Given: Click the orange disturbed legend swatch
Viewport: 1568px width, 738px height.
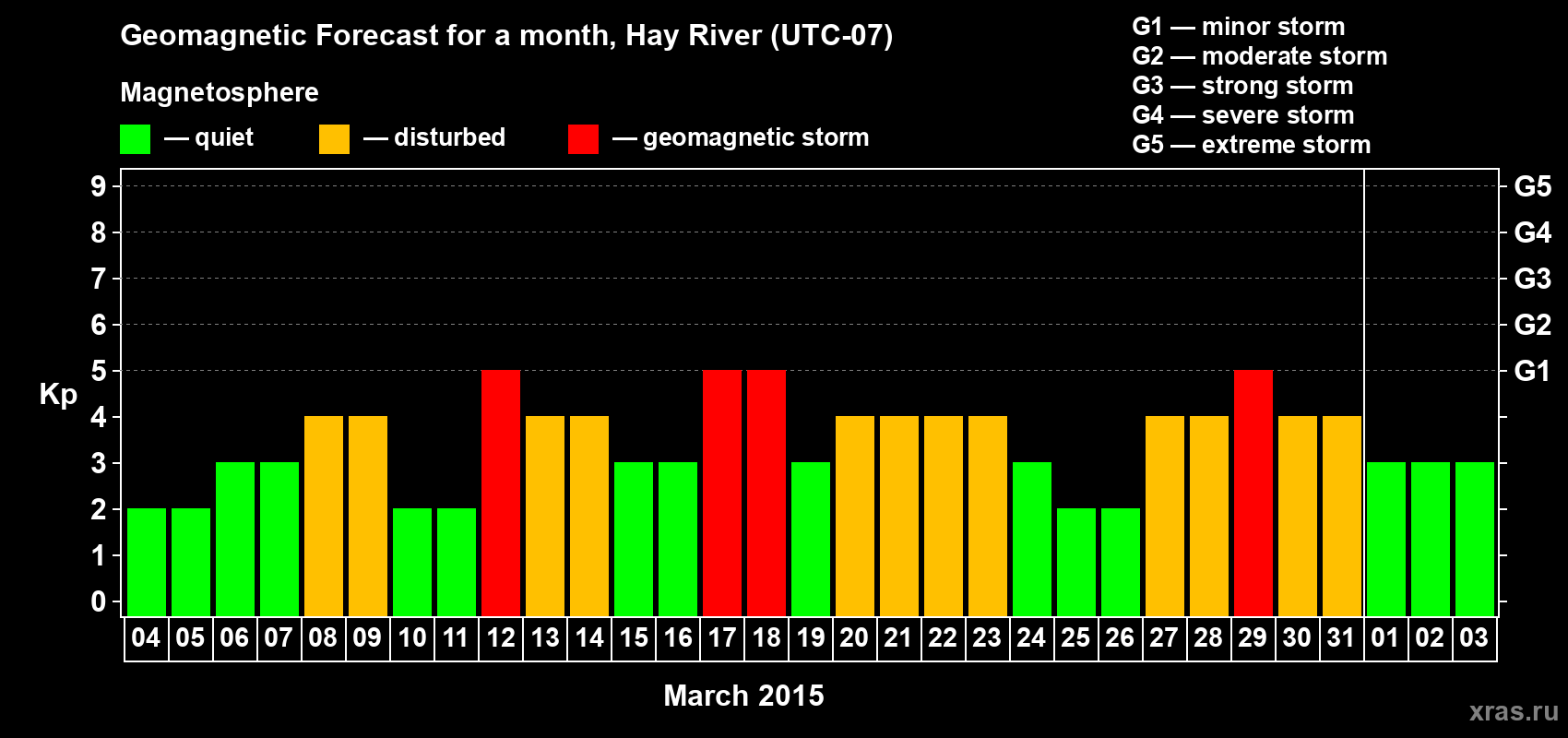Looking at the screenshot, I should (x=334, y=139).
